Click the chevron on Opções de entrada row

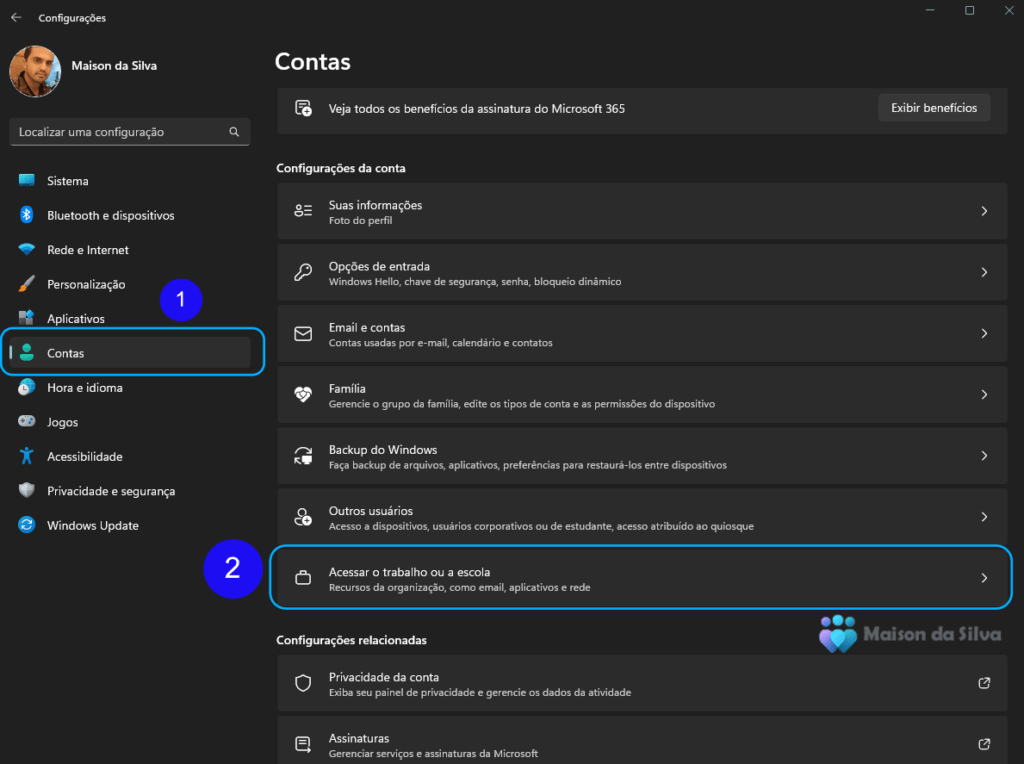tap(984, 272)
